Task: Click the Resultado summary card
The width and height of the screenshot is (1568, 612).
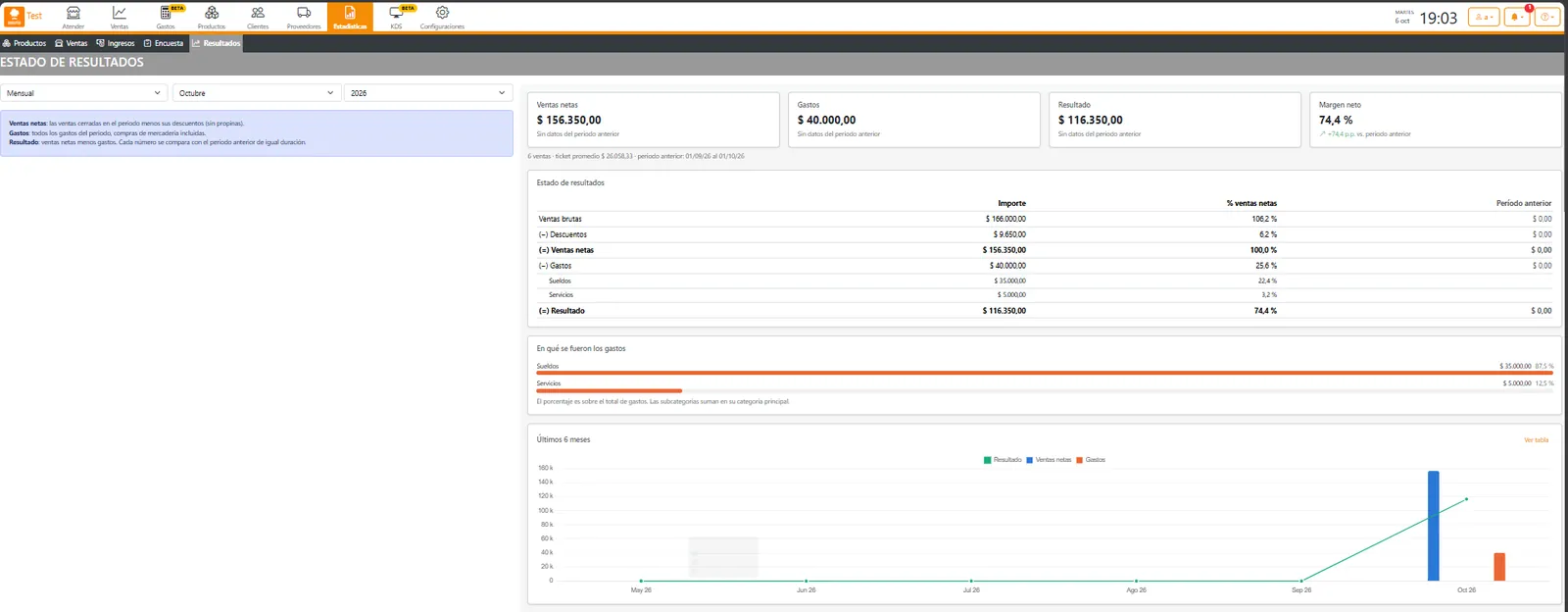Action: tap(1175, 120)
